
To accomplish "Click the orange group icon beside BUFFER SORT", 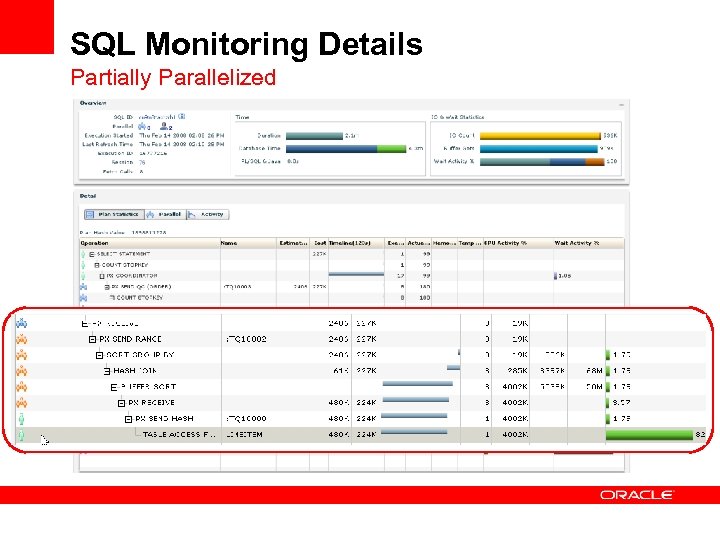I will point(22,387).
